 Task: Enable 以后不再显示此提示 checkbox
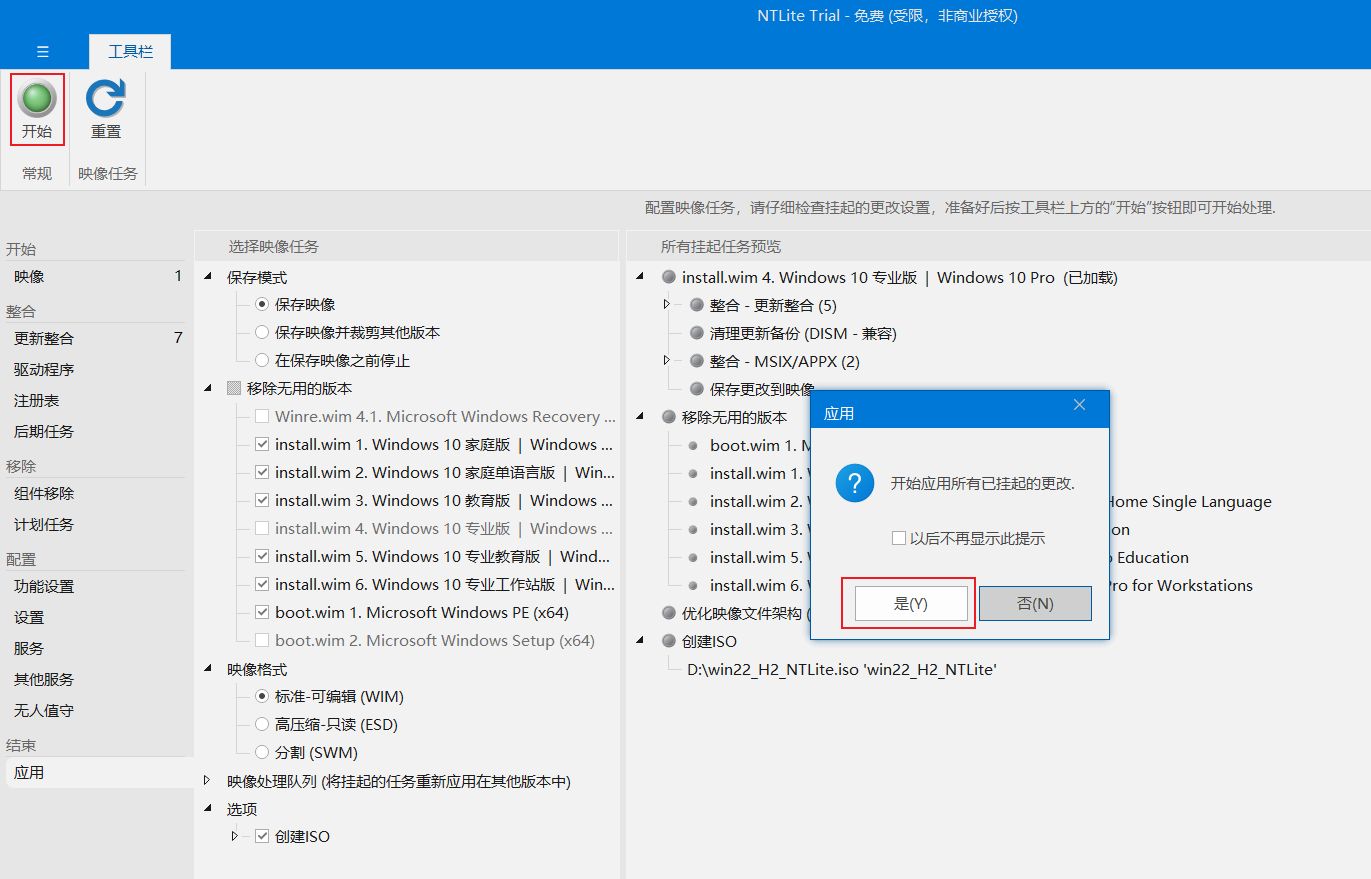898,538
